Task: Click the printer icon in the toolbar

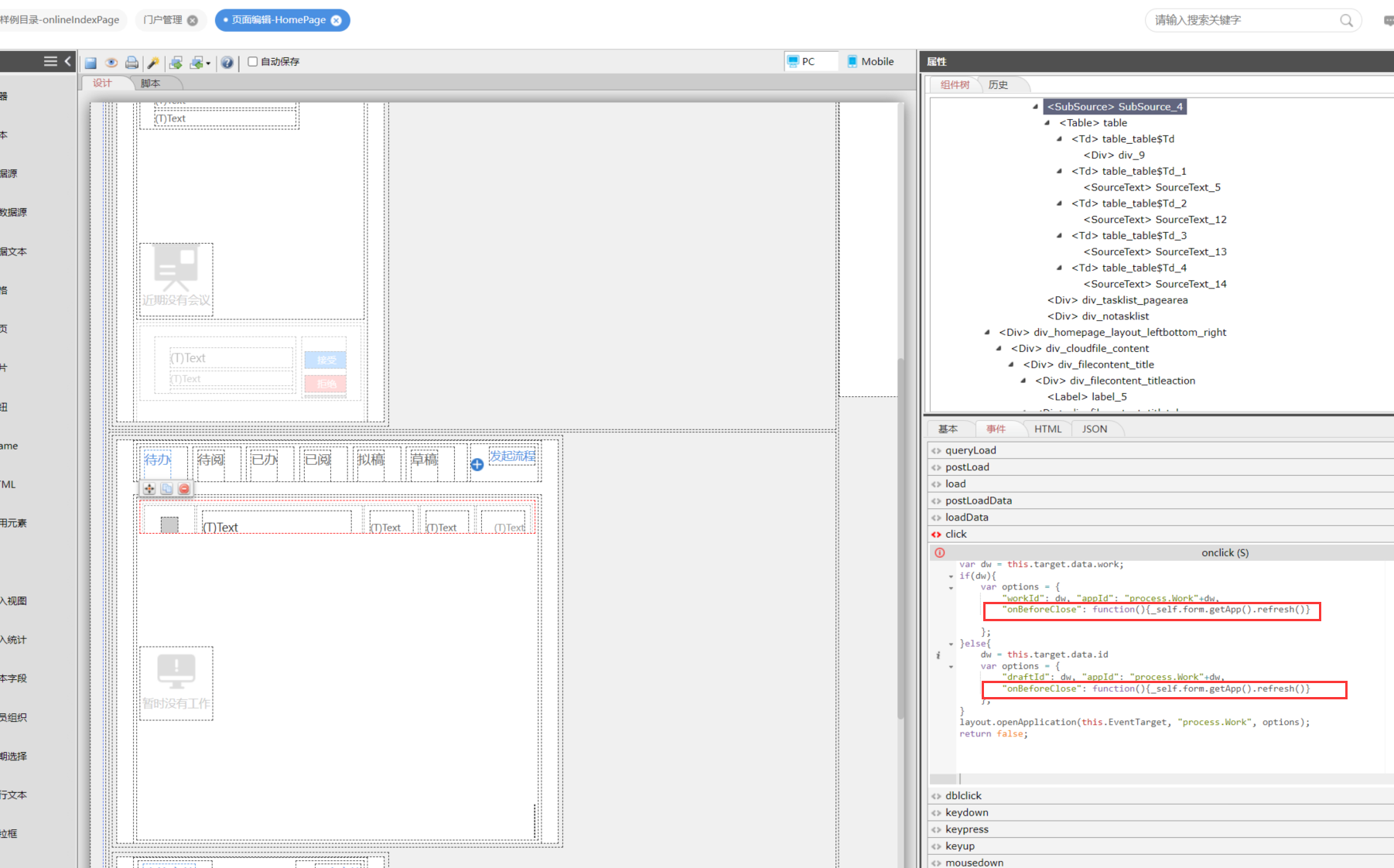Action: pyautogui.click(x=132, y=63)
